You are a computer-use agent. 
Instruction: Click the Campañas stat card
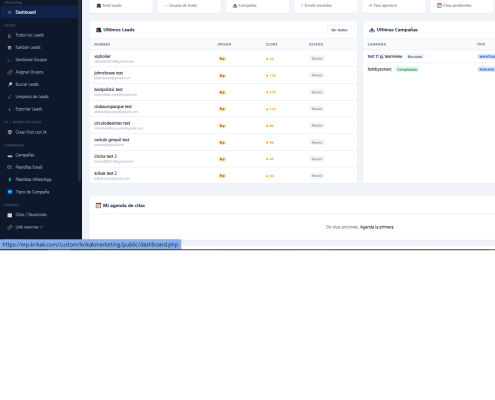coord(258,6)
